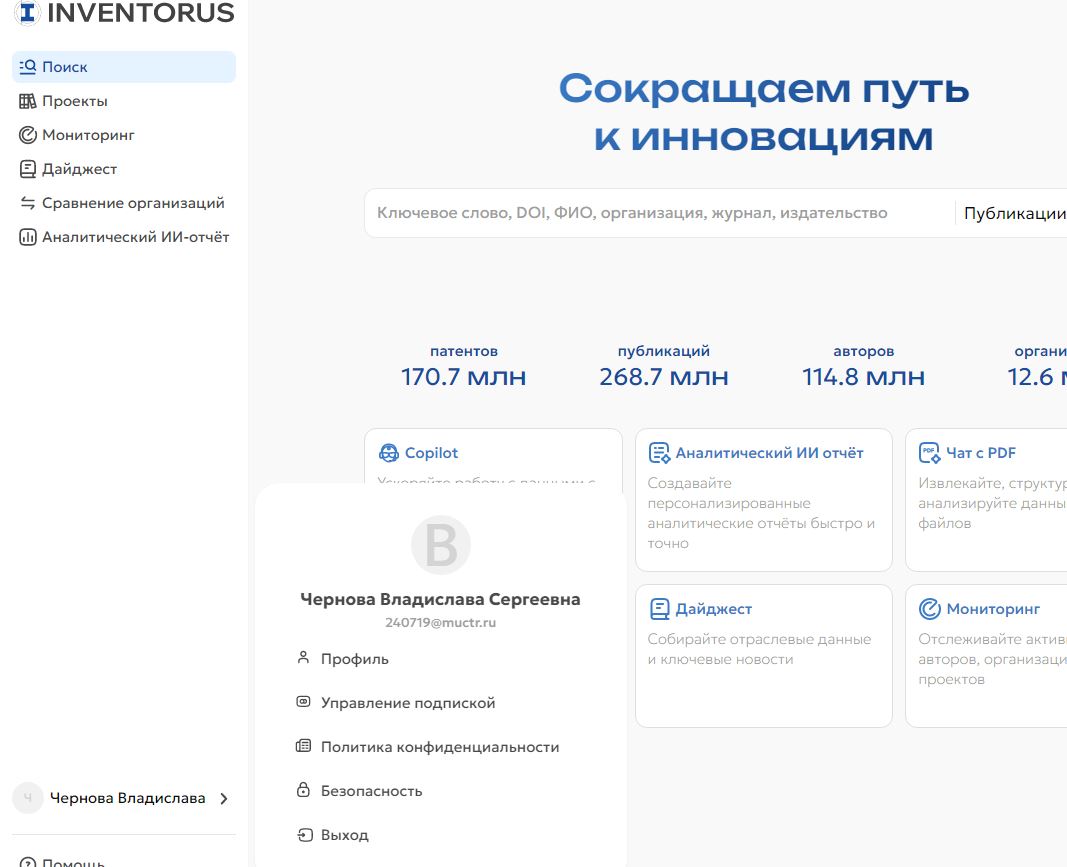Expand user menu chevron beside Чернова Владислава
Screen dimensions: 1067x867
(x=224, y=798)
